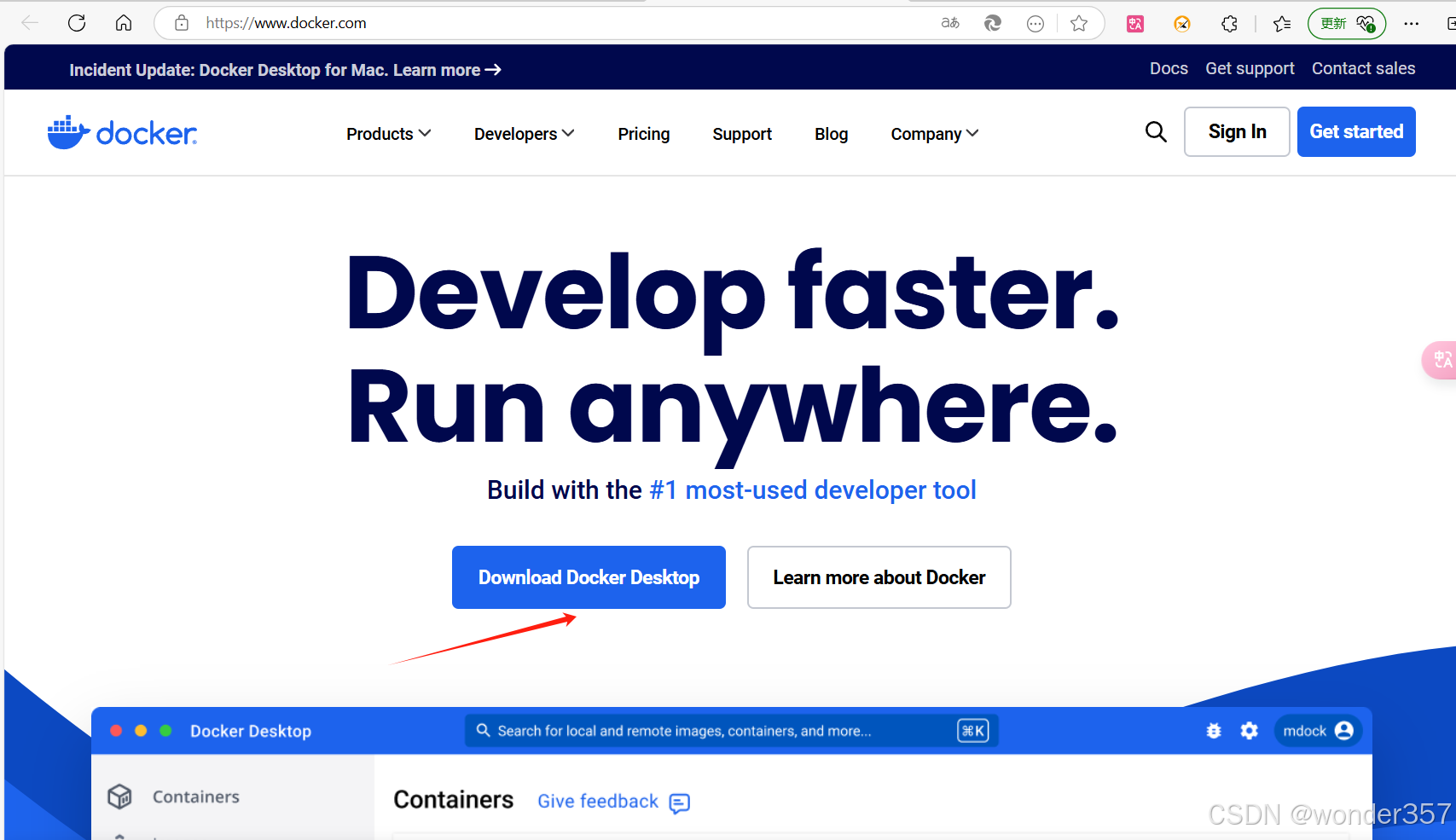Screen dimensions: 1456x840
Task: Click the Docker Desktop search magnifier icon
Action: [483, 731]
